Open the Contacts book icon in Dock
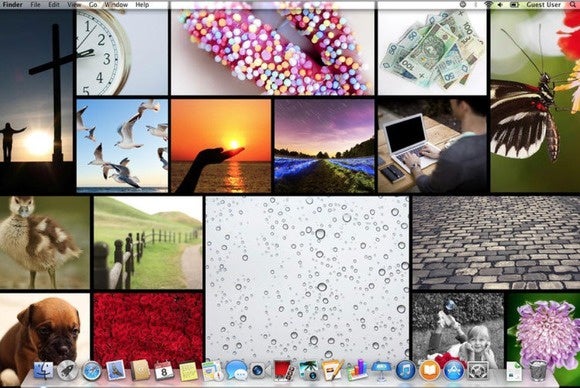The image size is (580, 388). click(140, 371)
